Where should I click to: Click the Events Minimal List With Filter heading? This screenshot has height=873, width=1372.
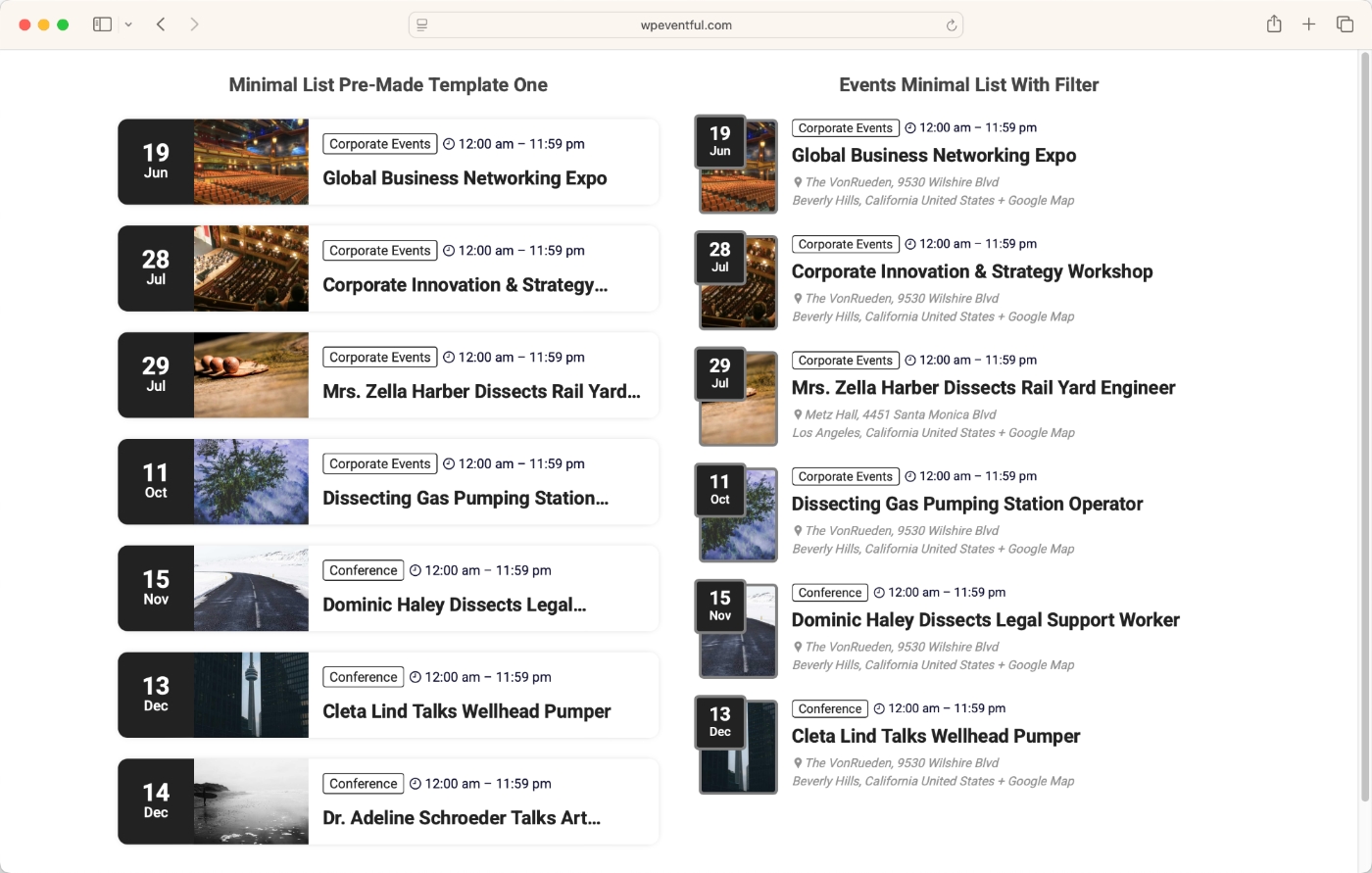point(968,85)
